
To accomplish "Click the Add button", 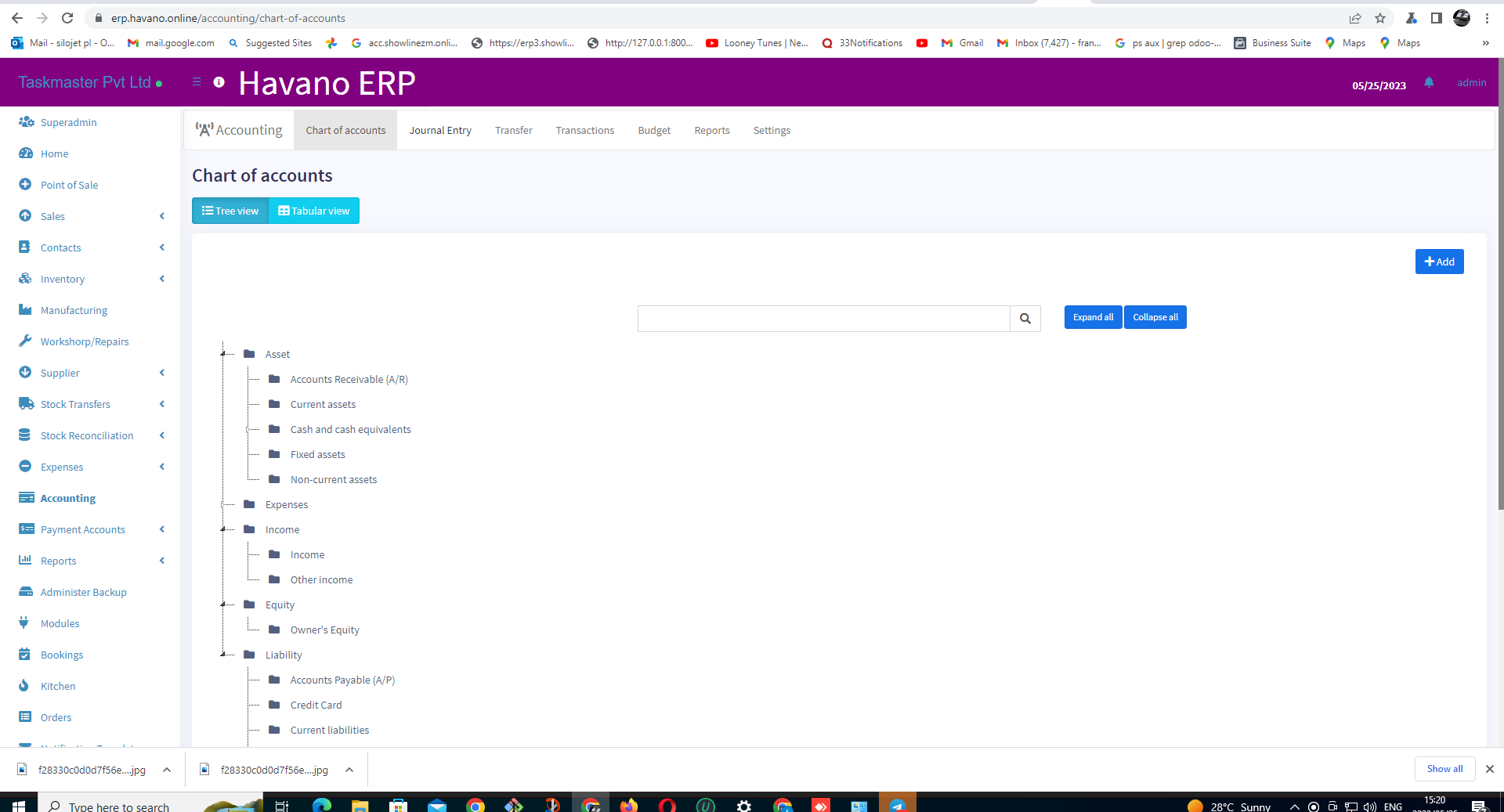I will tap(1439, 261).
